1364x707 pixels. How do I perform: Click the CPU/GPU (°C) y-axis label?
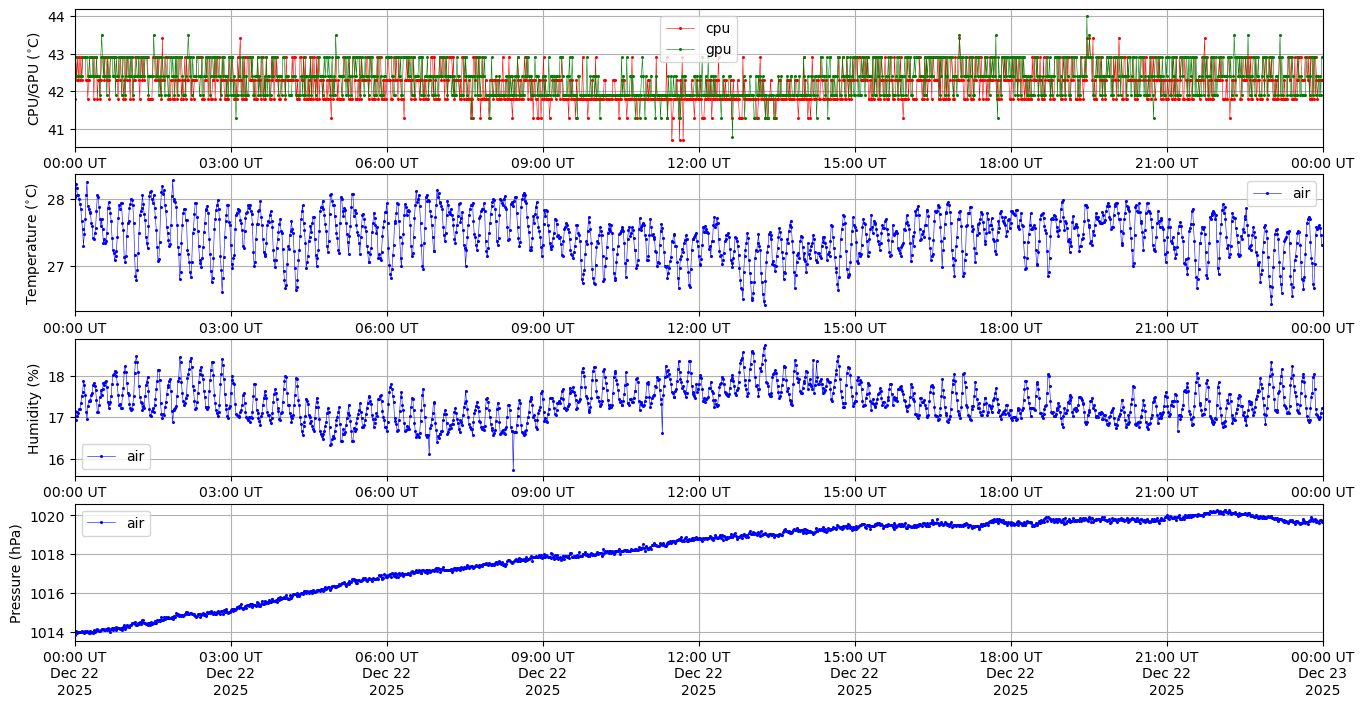(33, 79)
